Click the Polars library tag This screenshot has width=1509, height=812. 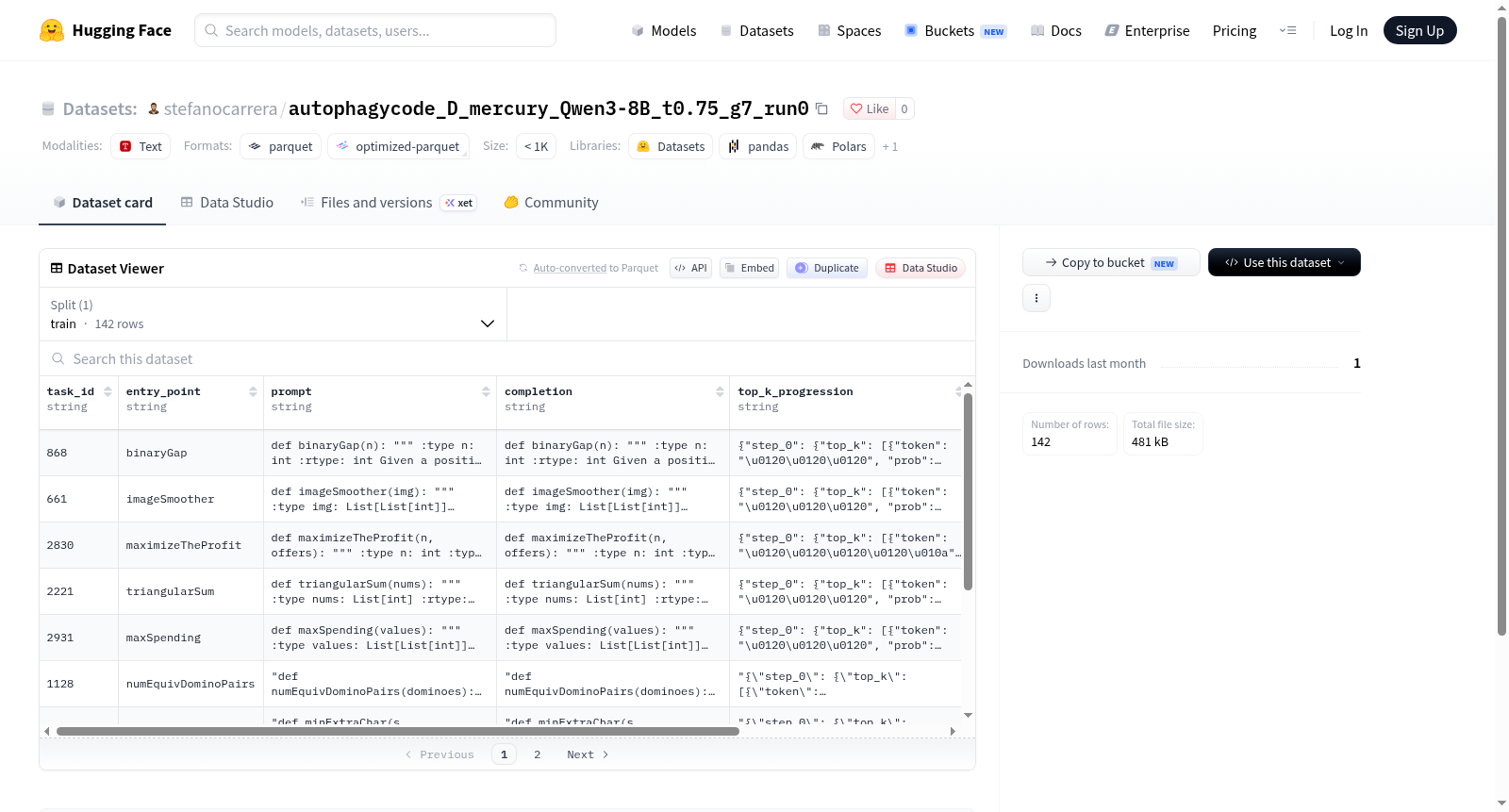click(x=838, y=146)
